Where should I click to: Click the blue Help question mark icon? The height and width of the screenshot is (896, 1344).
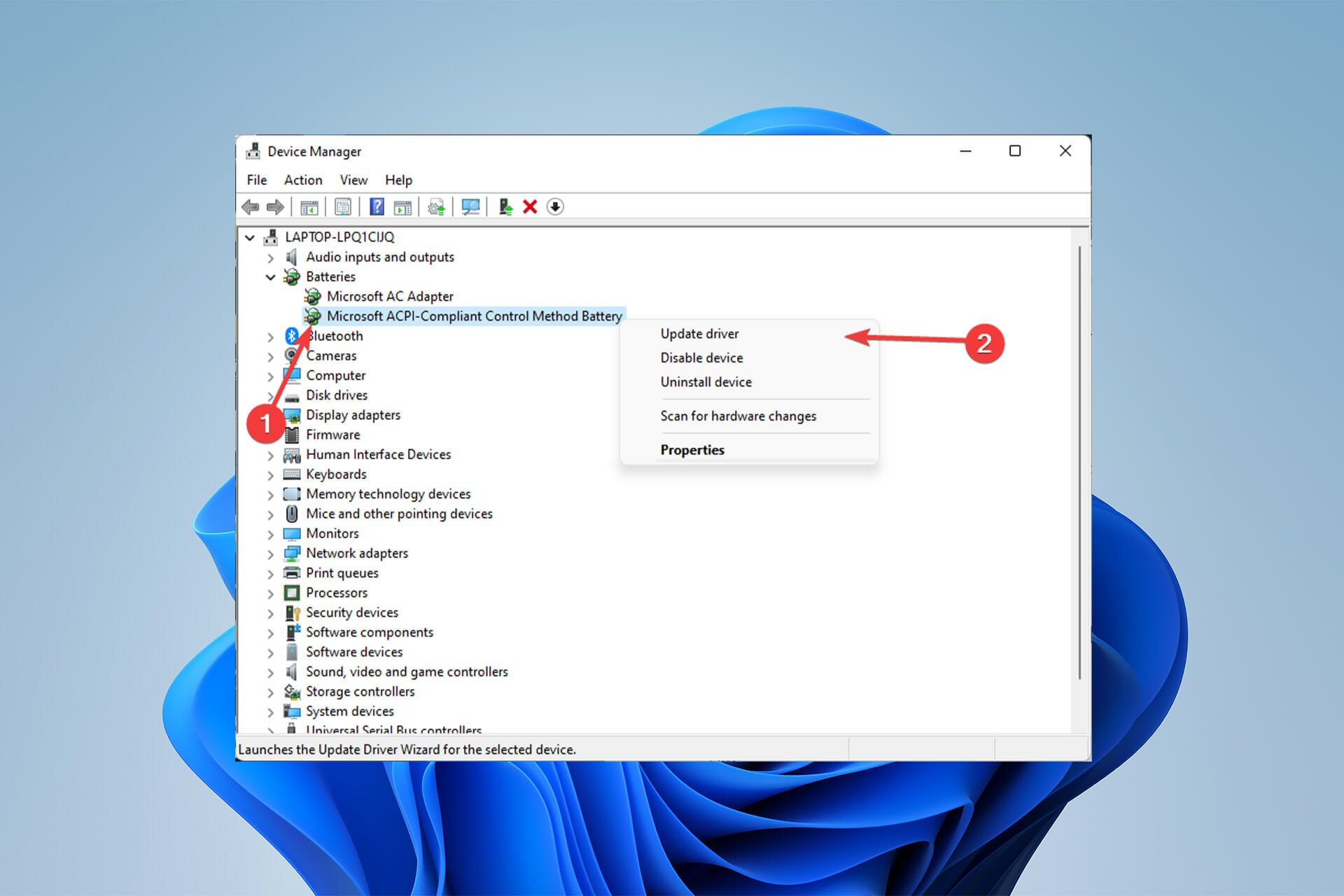coord(377,206)
